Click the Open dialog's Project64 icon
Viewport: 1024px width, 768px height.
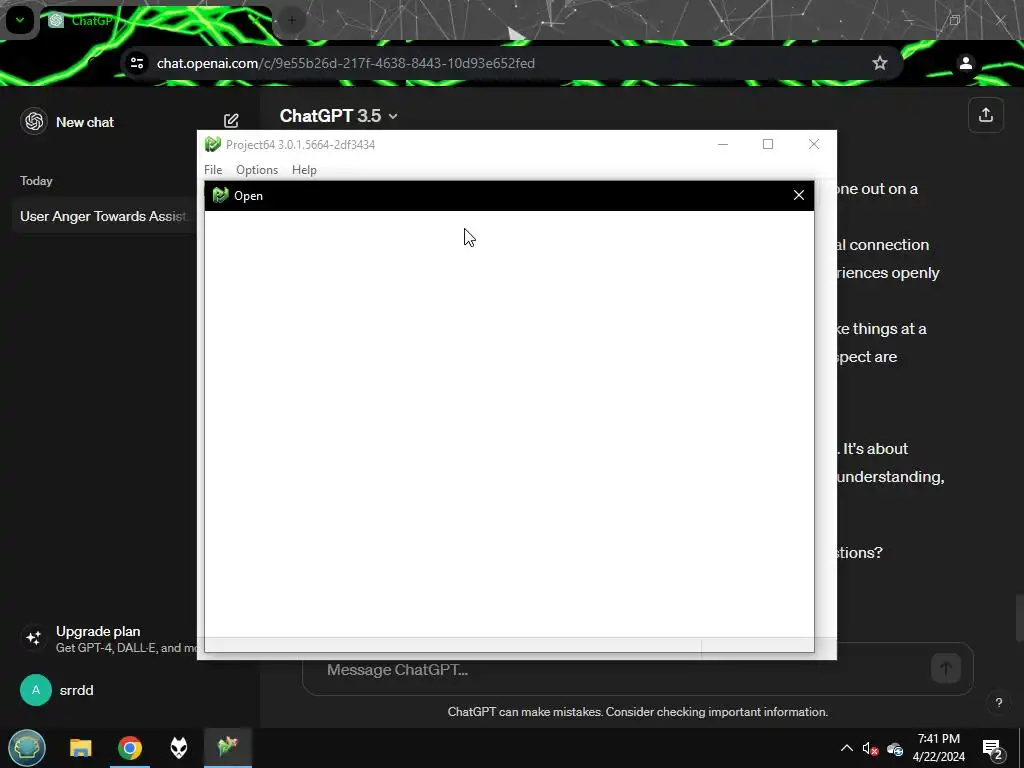tap(221, 195)
